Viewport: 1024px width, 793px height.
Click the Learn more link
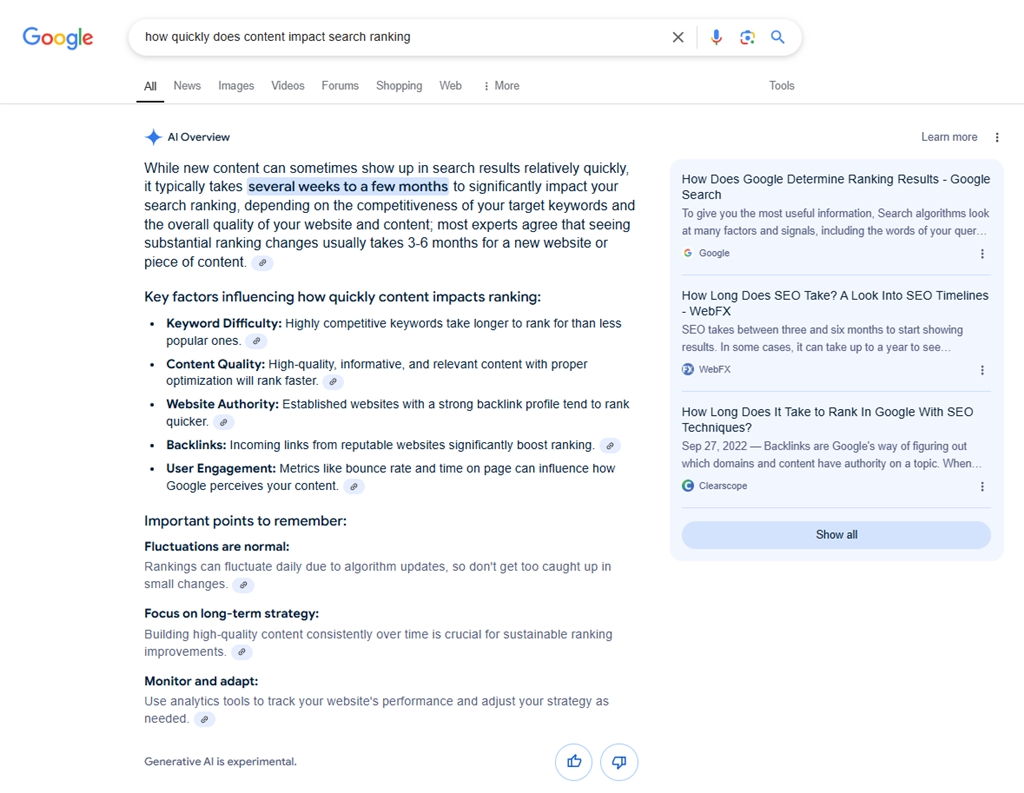pyautogui.click(x=949, y=137)
